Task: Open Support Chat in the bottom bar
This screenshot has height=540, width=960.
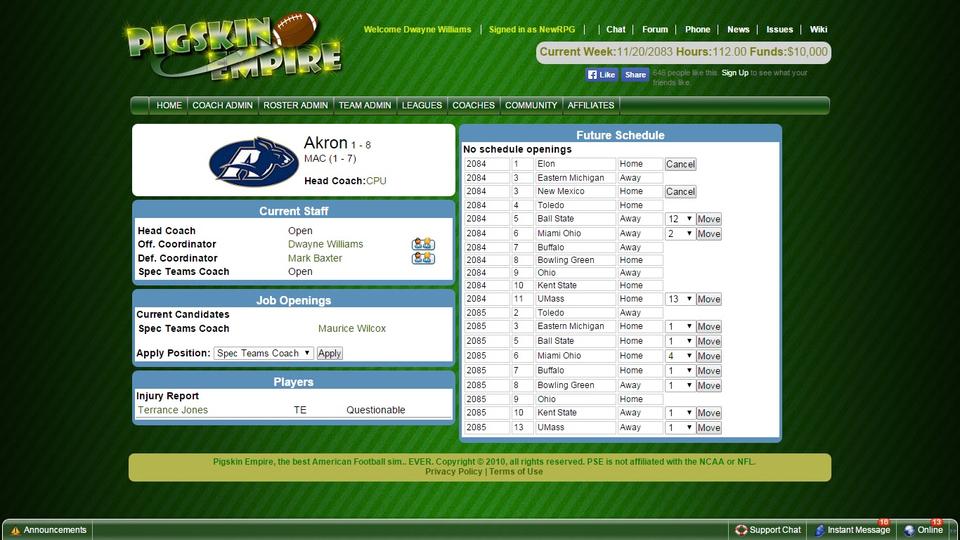Action: pyautogui.click(x=768, y=530)
